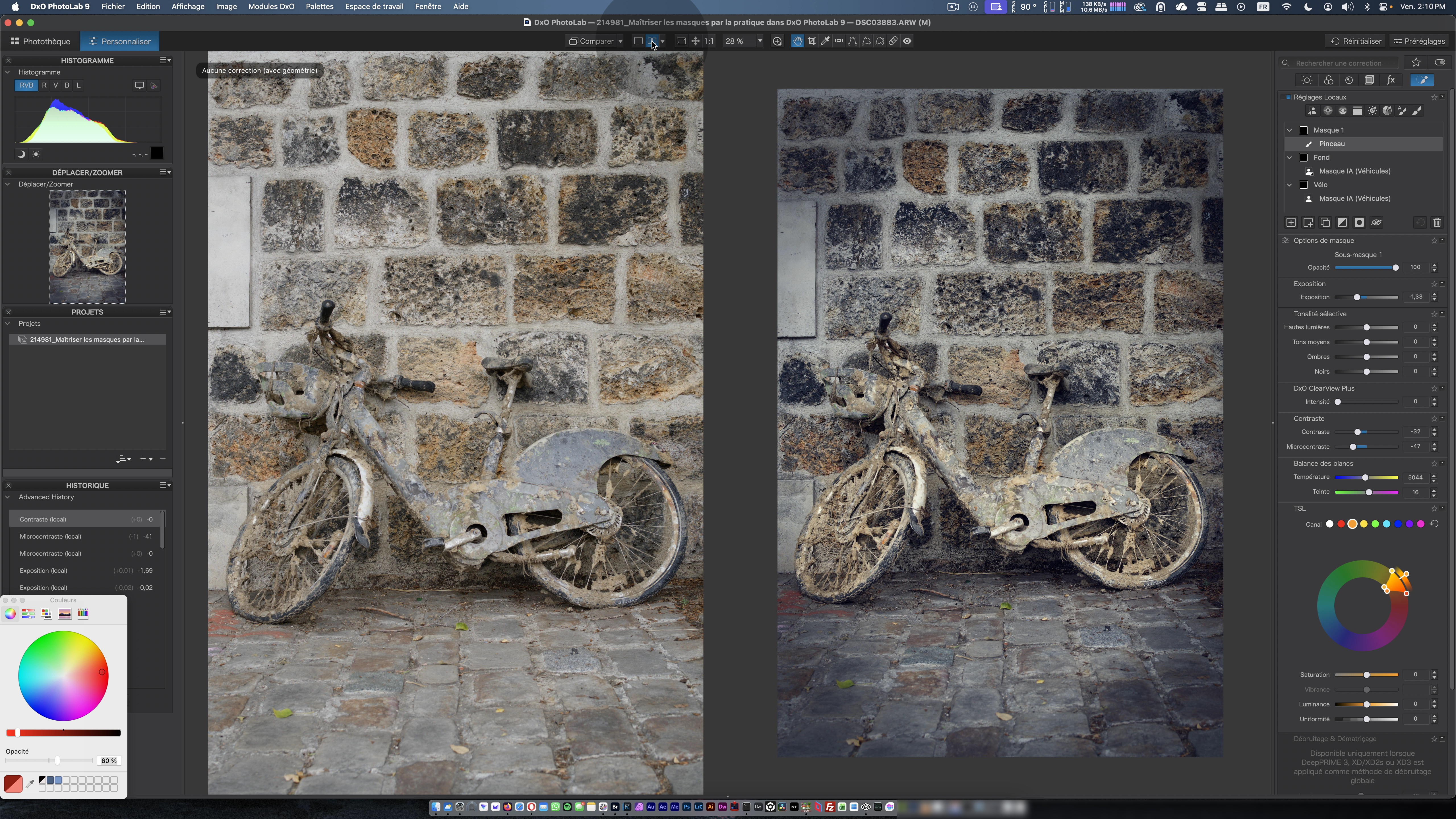Open the Comparer dropdown arrow
The height and width of the screenshot is (819, 1456).
[x=620, y=41]
